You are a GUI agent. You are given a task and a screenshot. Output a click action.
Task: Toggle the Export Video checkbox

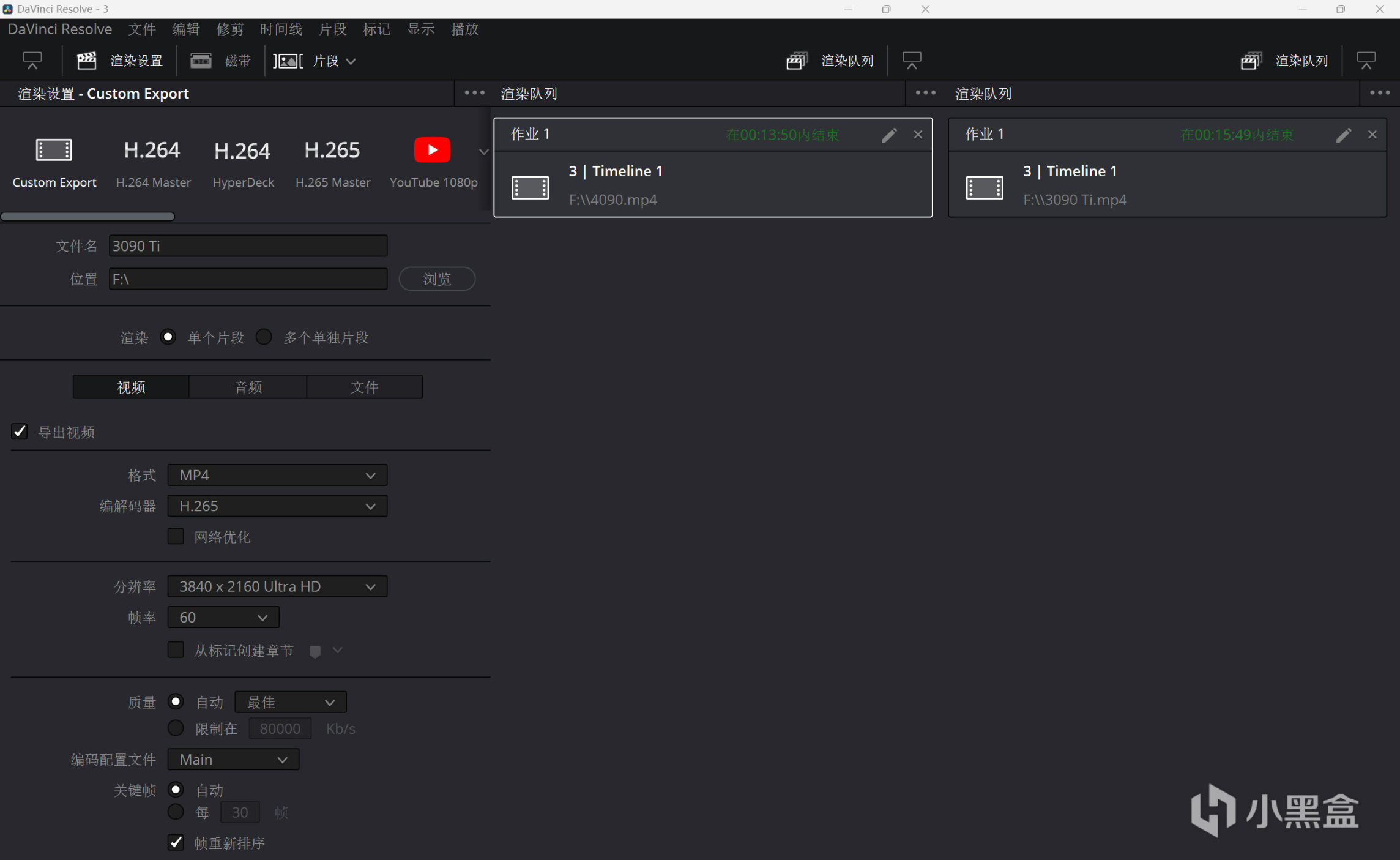pos(20,432)
